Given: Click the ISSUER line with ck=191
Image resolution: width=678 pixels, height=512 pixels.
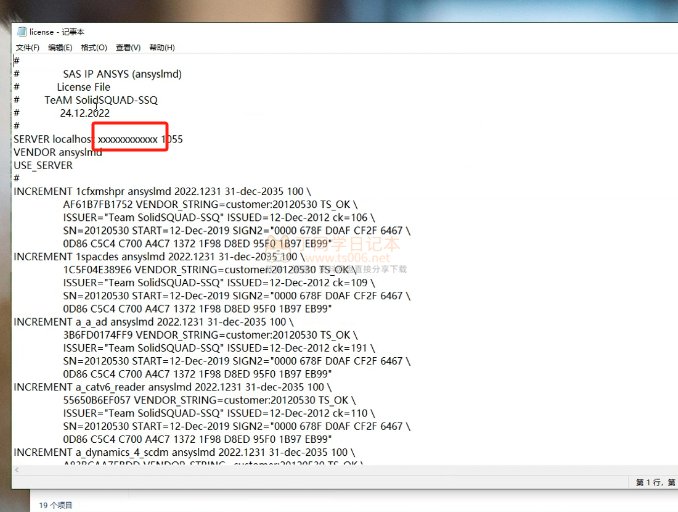Looking at the screenshot, I should click(219, 348).
